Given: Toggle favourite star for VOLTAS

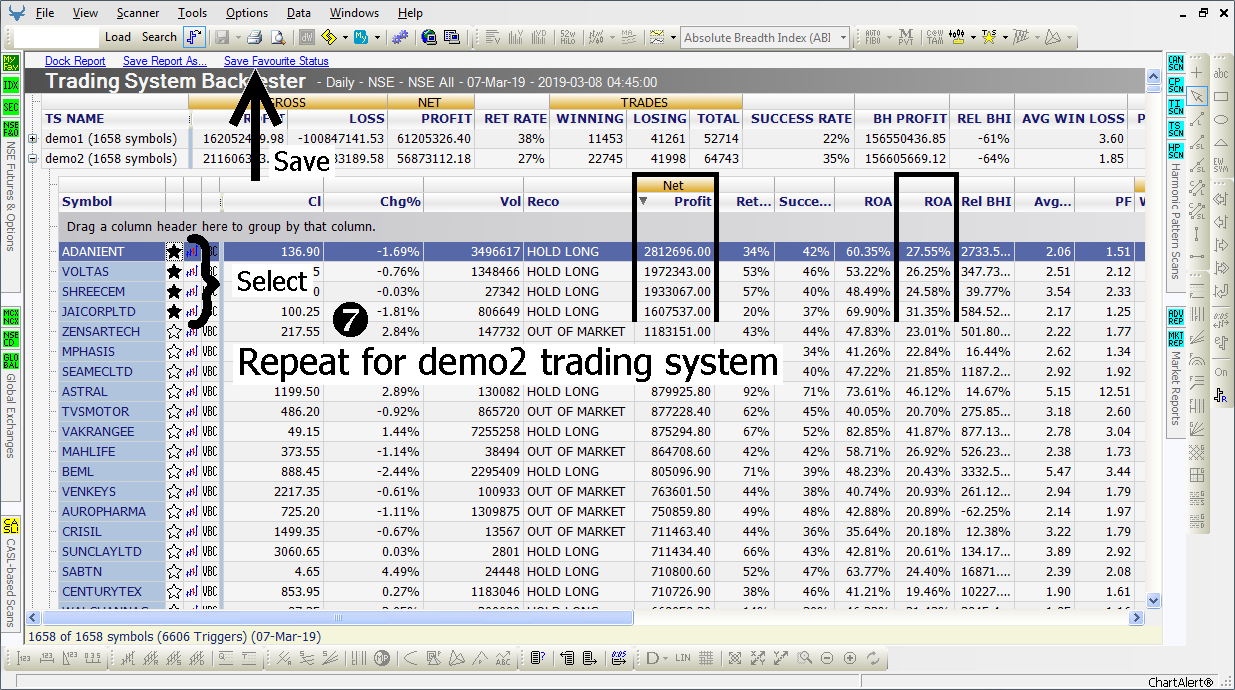Looking at the screenshot, I should (174, 272).
